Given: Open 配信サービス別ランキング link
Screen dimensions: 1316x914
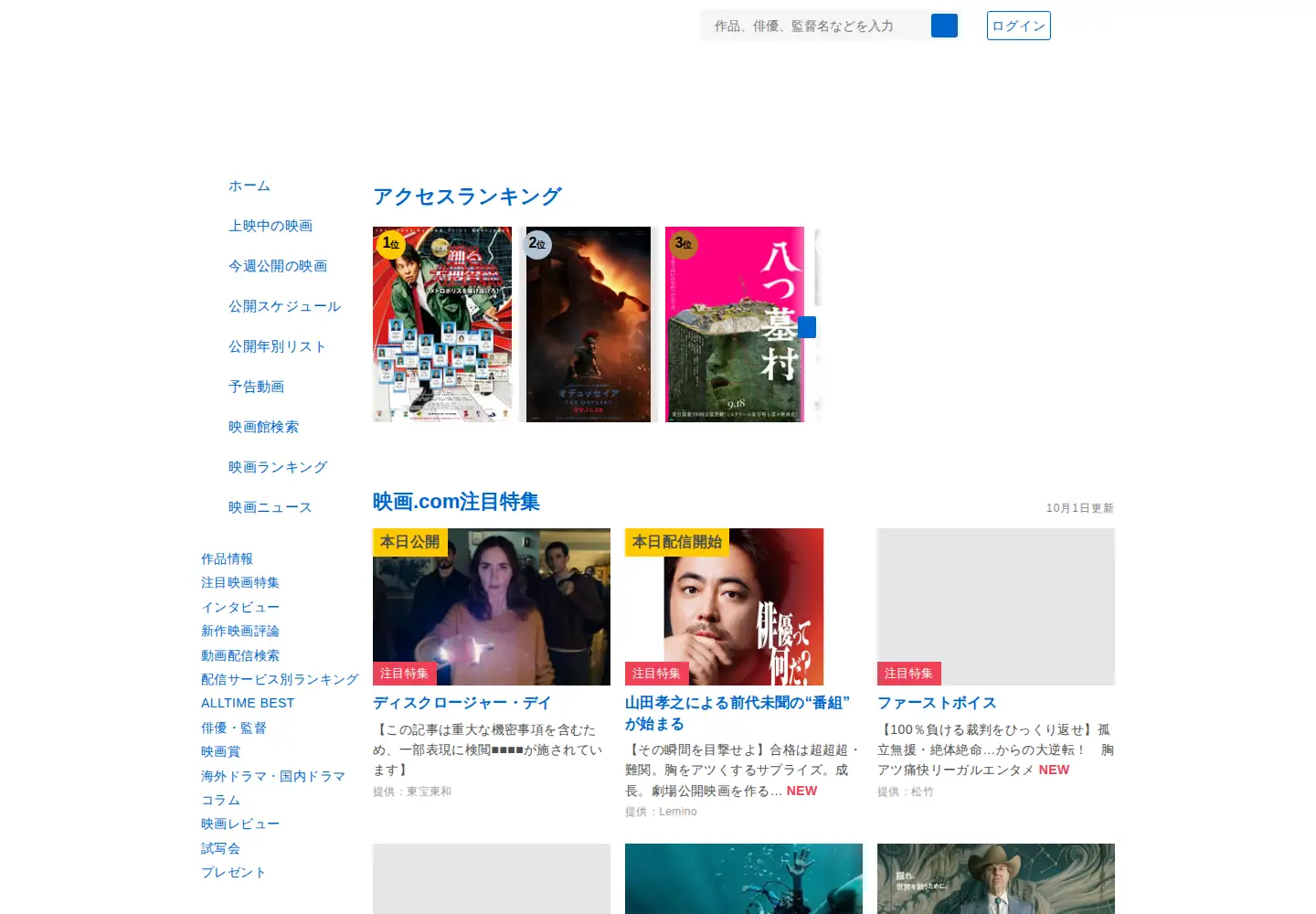Looking at the screenshot, I should click(280, 679).
